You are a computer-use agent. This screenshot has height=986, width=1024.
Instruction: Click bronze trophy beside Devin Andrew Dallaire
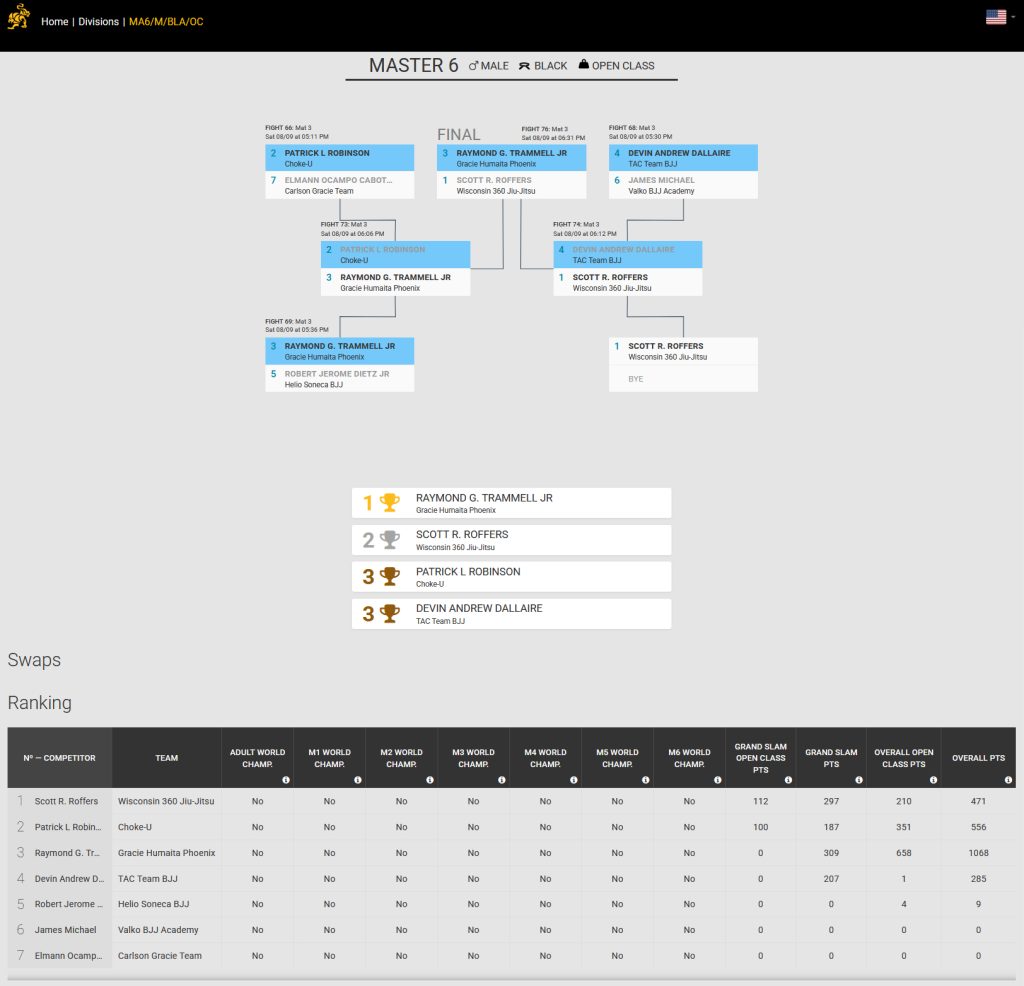click(x=390, y=614)
